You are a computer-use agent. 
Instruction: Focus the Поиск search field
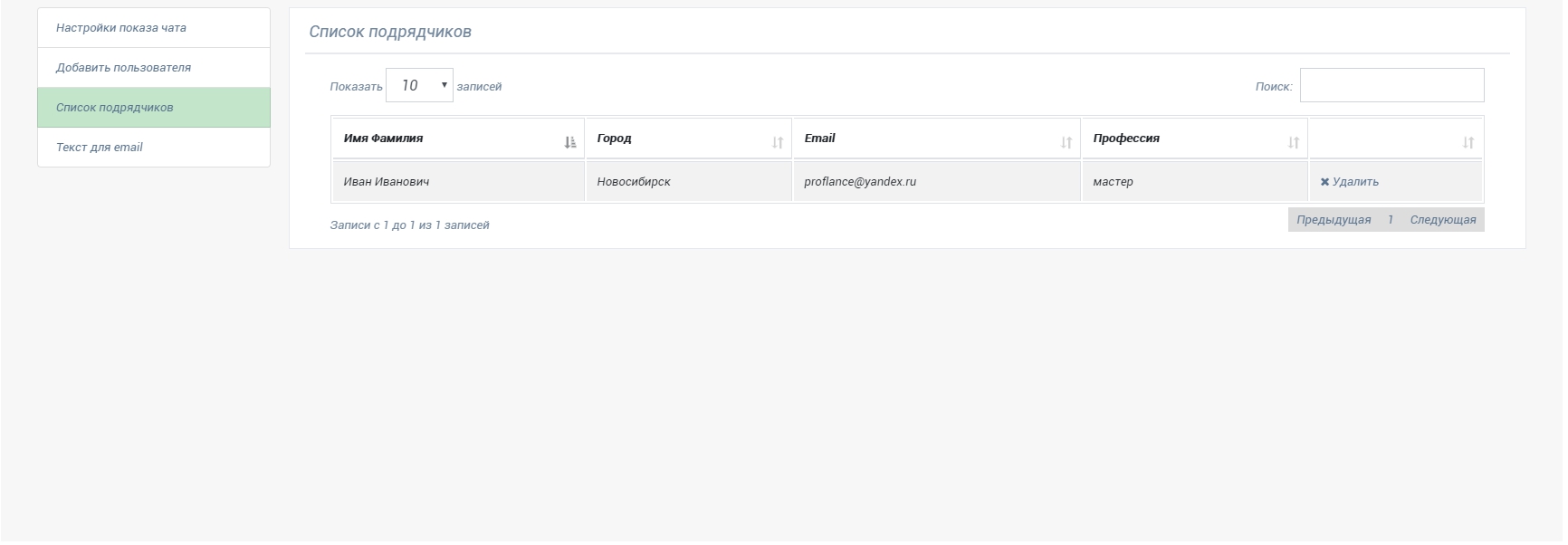(1391, 85)
